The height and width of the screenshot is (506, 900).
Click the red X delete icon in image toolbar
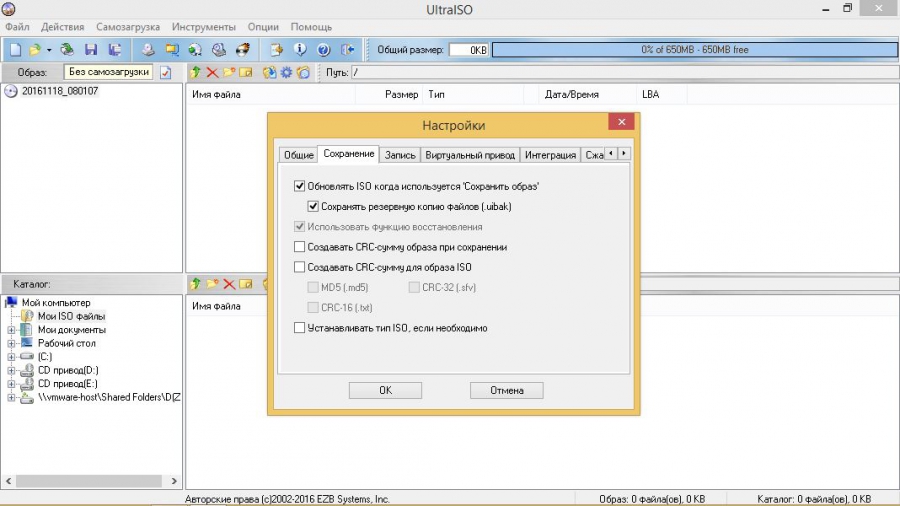click(x=213, y=73)
